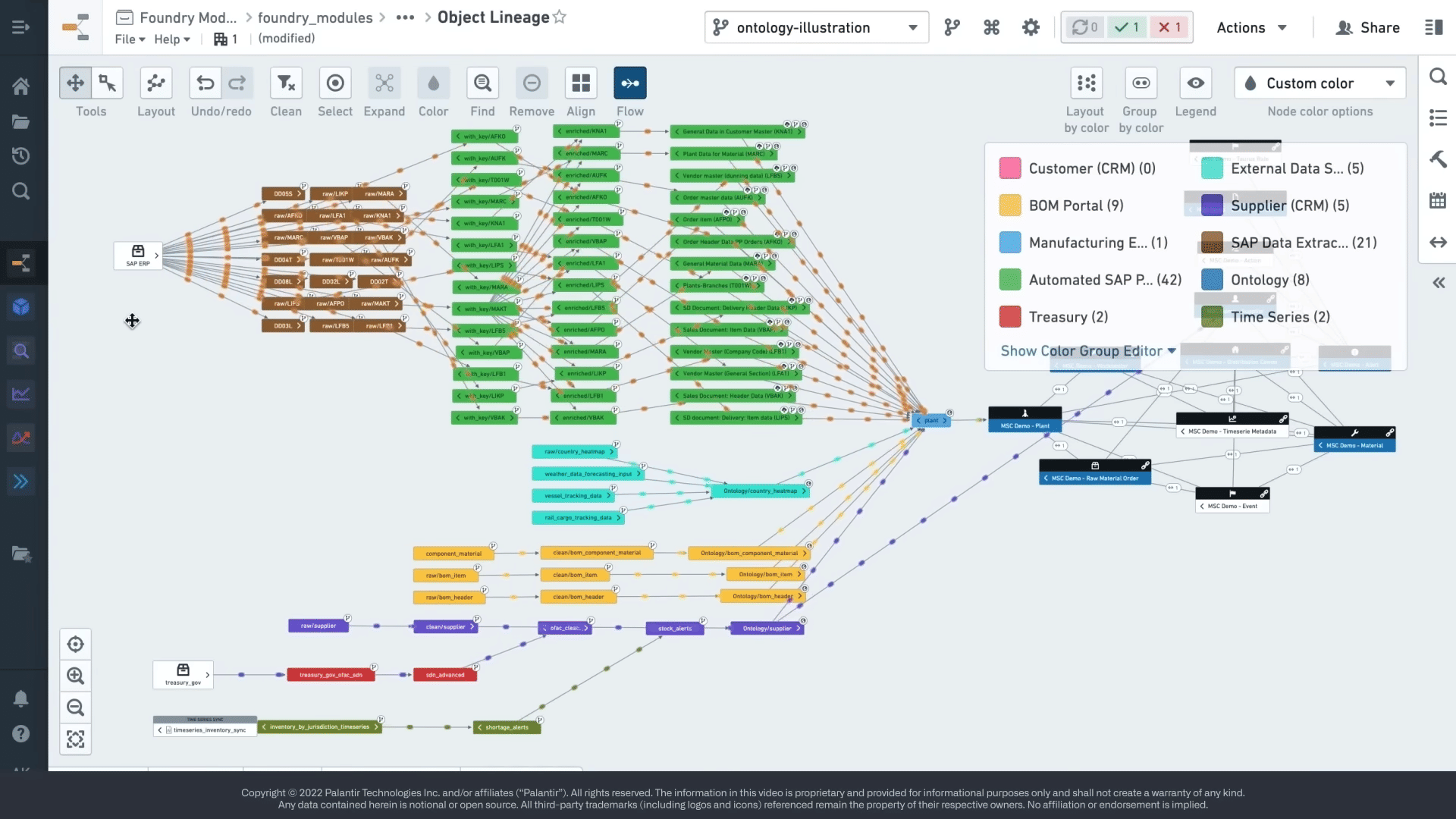Click the fit-to-screen icon bottom left

click(75, 739)
